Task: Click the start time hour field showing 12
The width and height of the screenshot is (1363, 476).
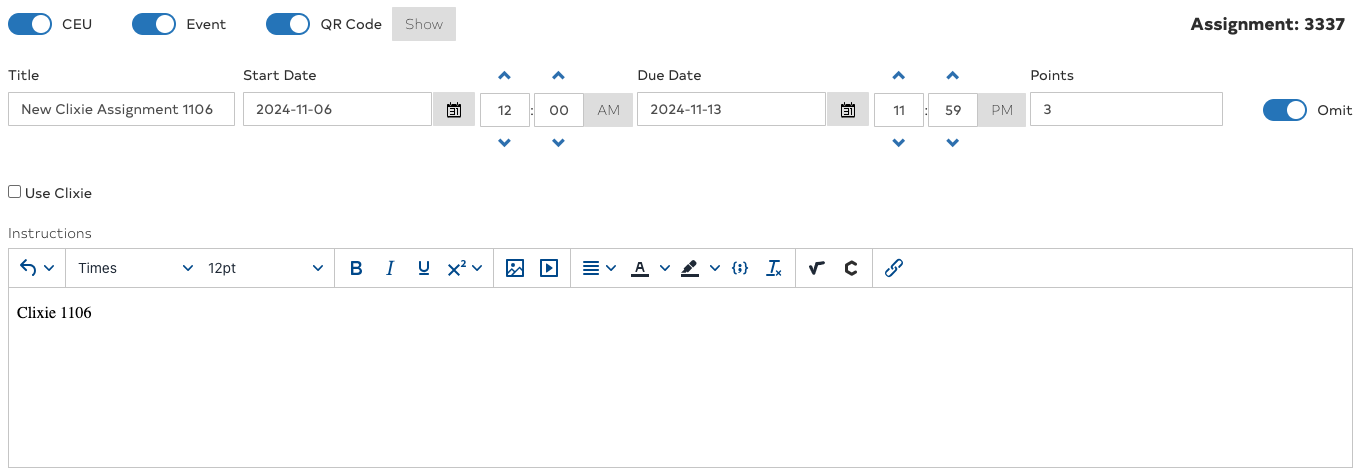Action: coord(505,110)
